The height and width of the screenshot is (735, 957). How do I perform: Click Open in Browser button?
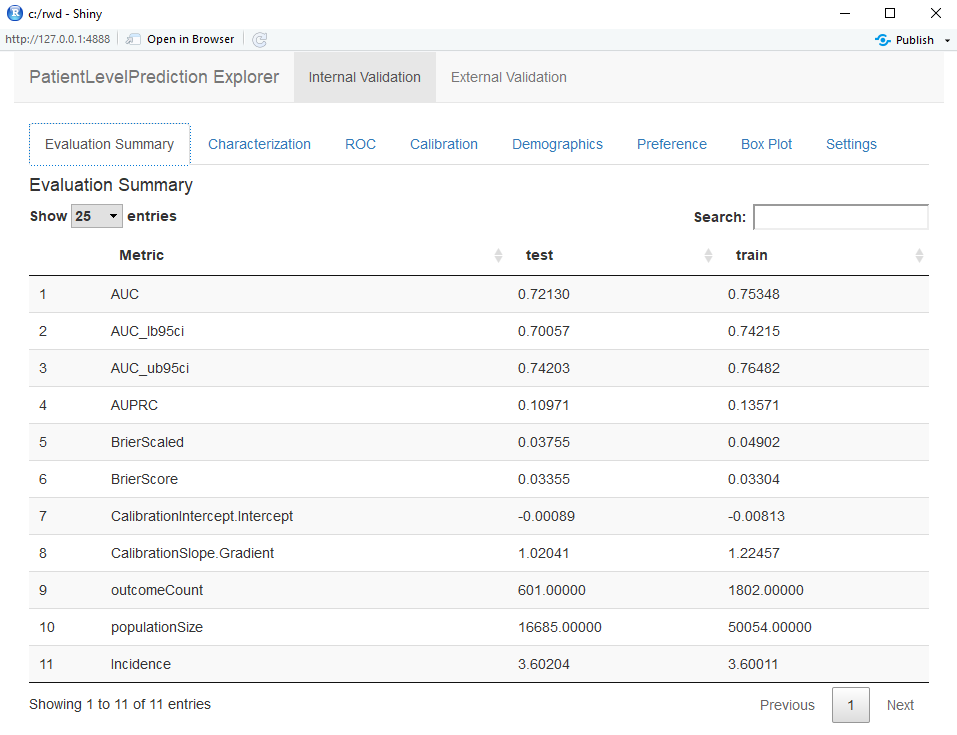[180, 40]
